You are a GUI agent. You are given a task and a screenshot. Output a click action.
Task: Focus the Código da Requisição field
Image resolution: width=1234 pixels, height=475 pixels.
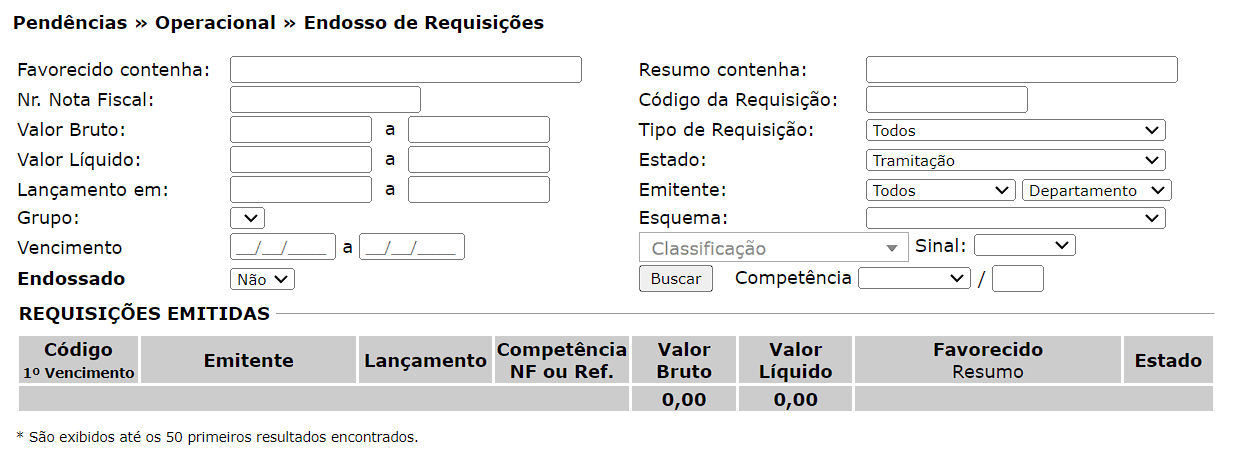[x=946, y=100]
